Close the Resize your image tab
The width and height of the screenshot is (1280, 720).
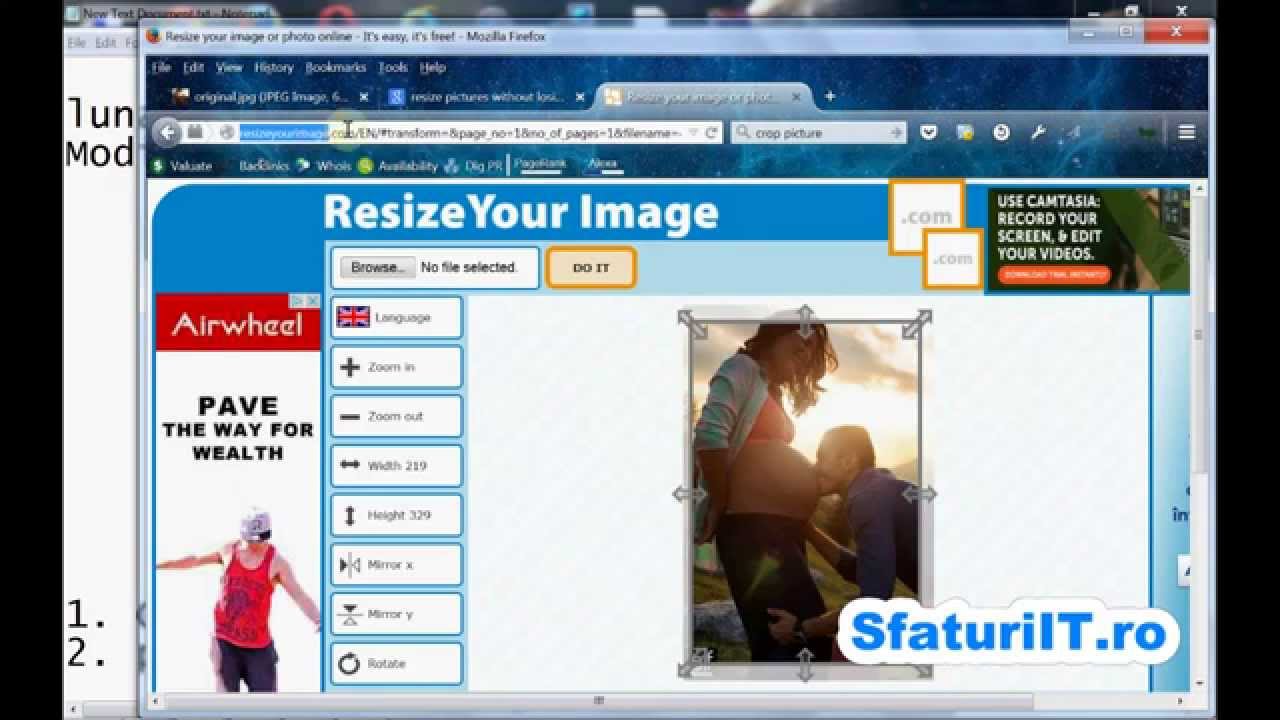(x=796, y=97)
